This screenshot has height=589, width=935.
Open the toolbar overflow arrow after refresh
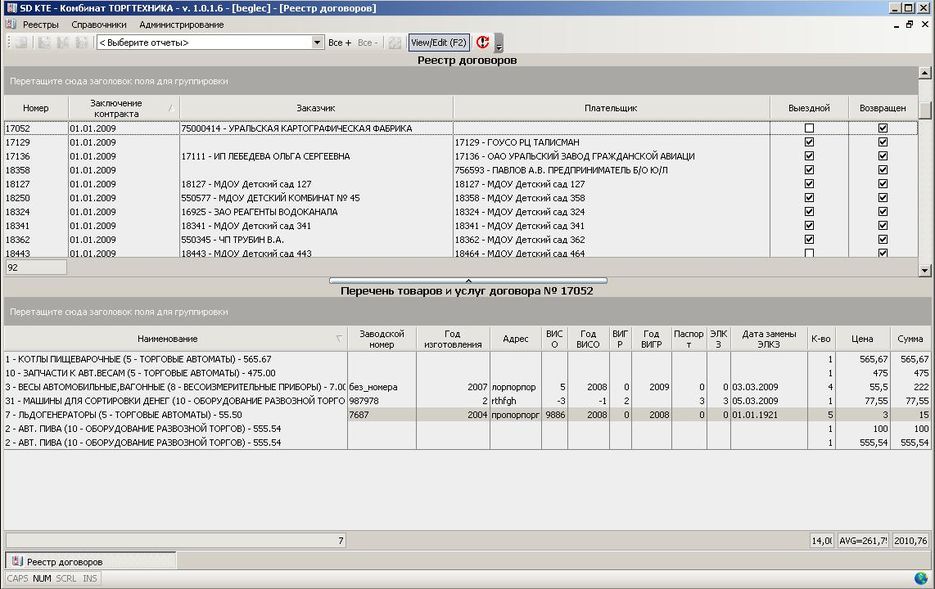point(499,43)
